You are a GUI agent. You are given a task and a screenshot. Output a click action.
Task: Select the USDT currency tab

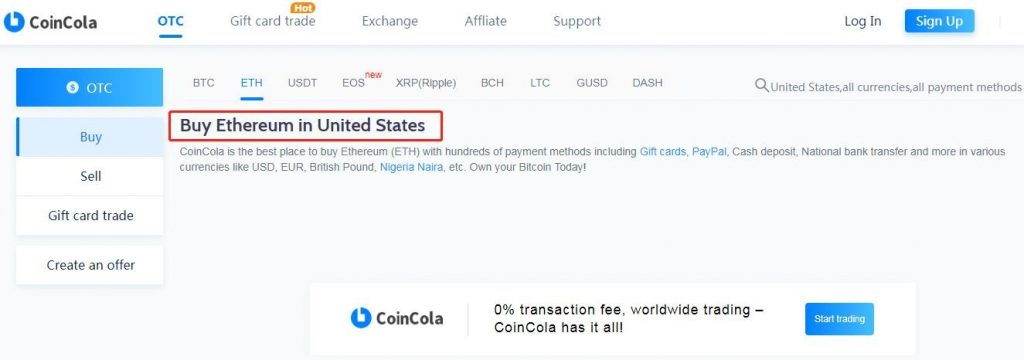click(x=302, y=83)
